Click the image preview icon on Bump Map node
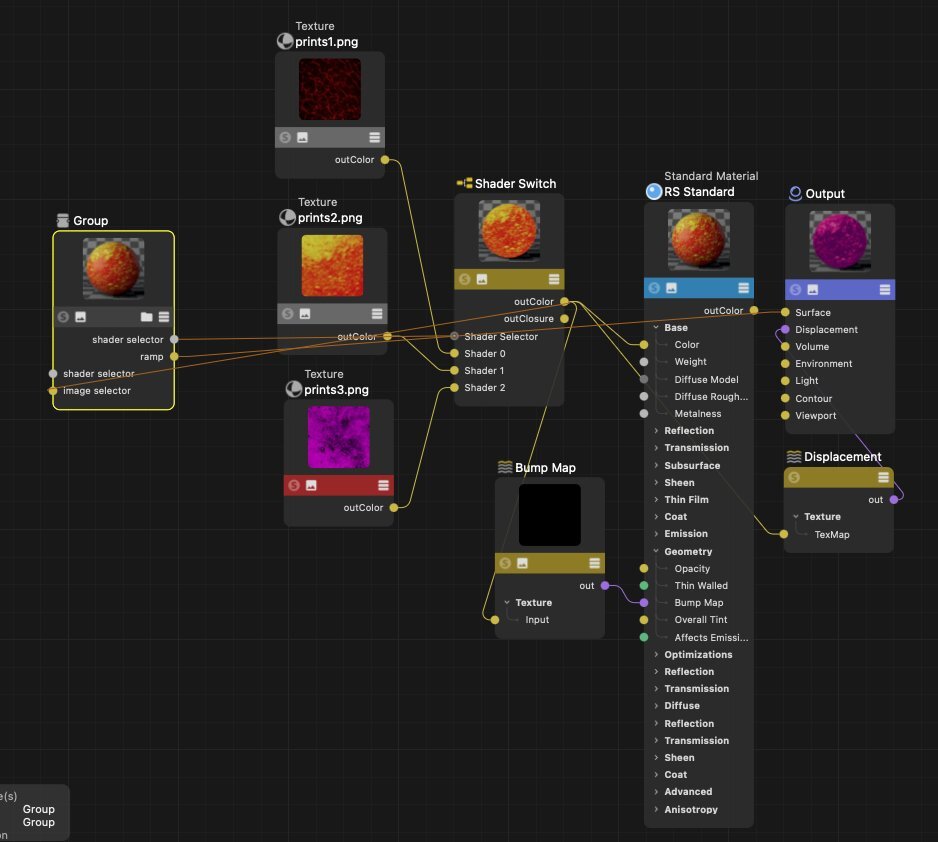 pos(522,563)
